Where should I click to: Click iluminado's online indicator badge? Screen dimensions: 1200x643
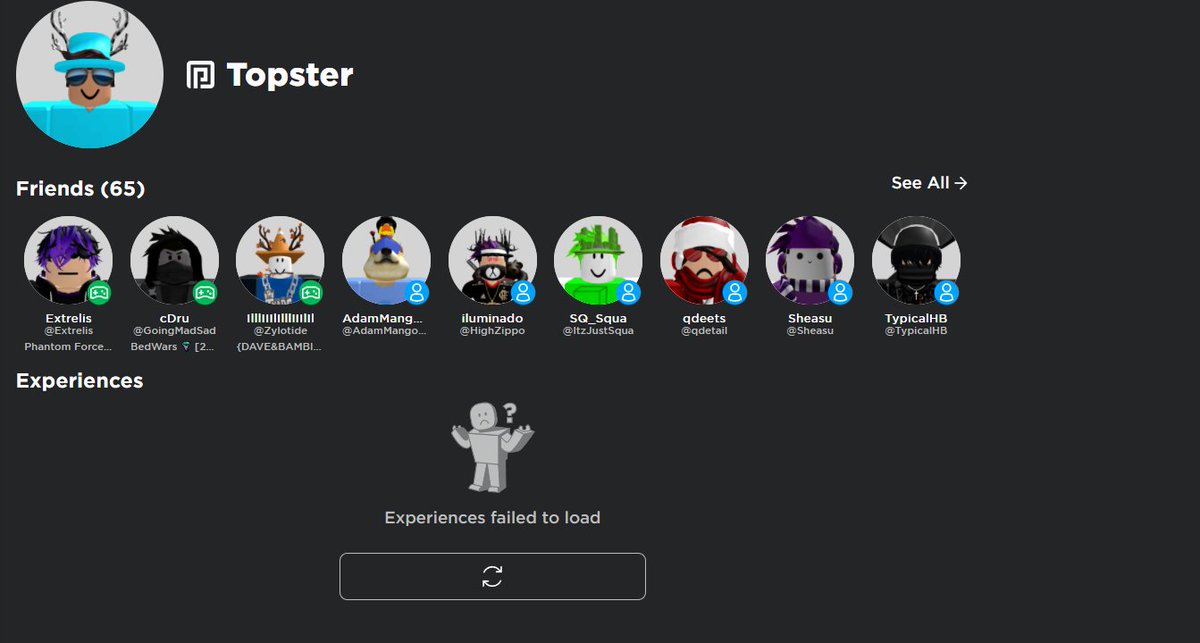pos(522,292)
